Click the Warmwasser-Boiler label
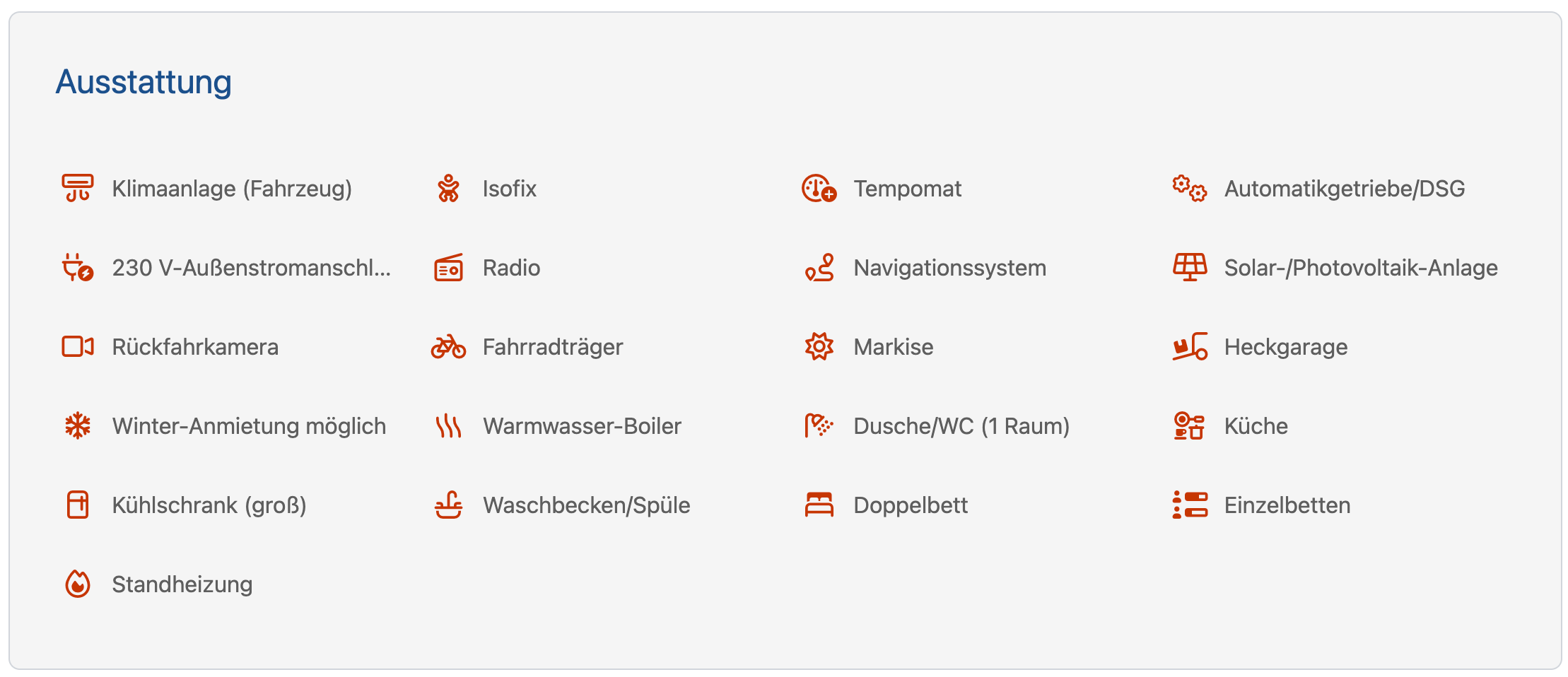Viewport: 1568px width, 677px height. (582, 426)
